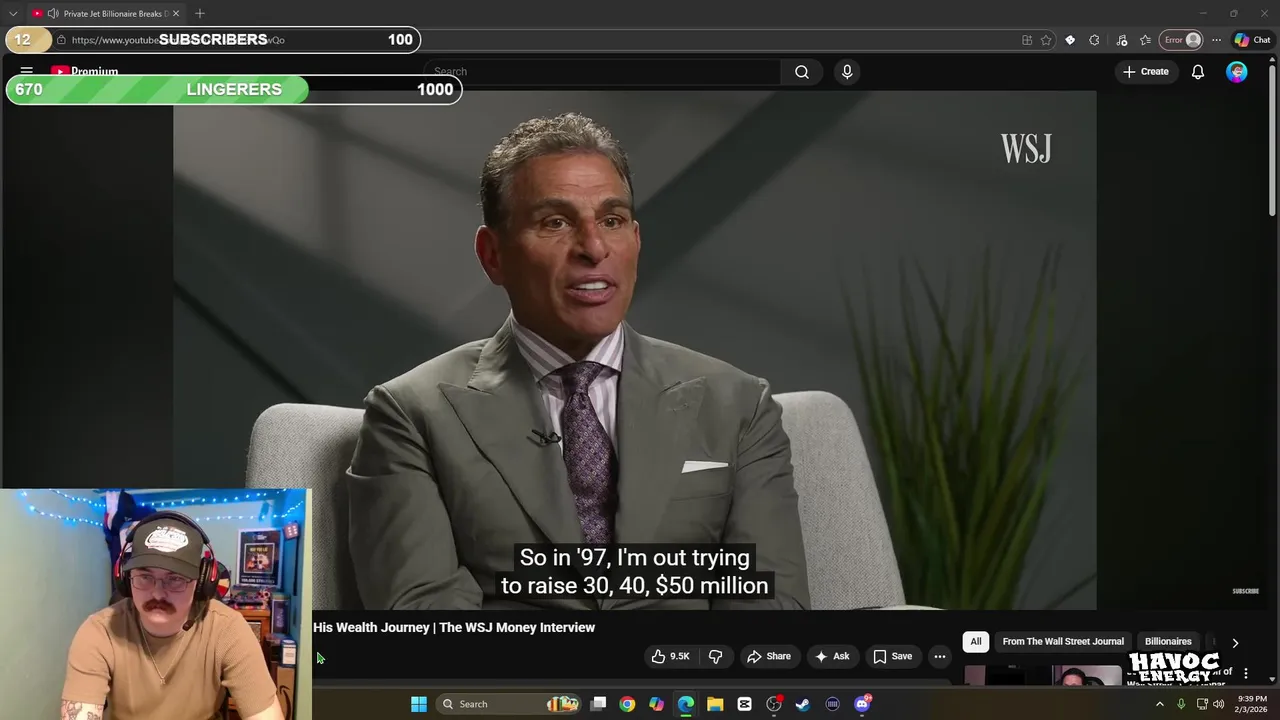Open Task View in the taskbar
Viewport: 1280px width, 720px height.
tap(598, 704)
